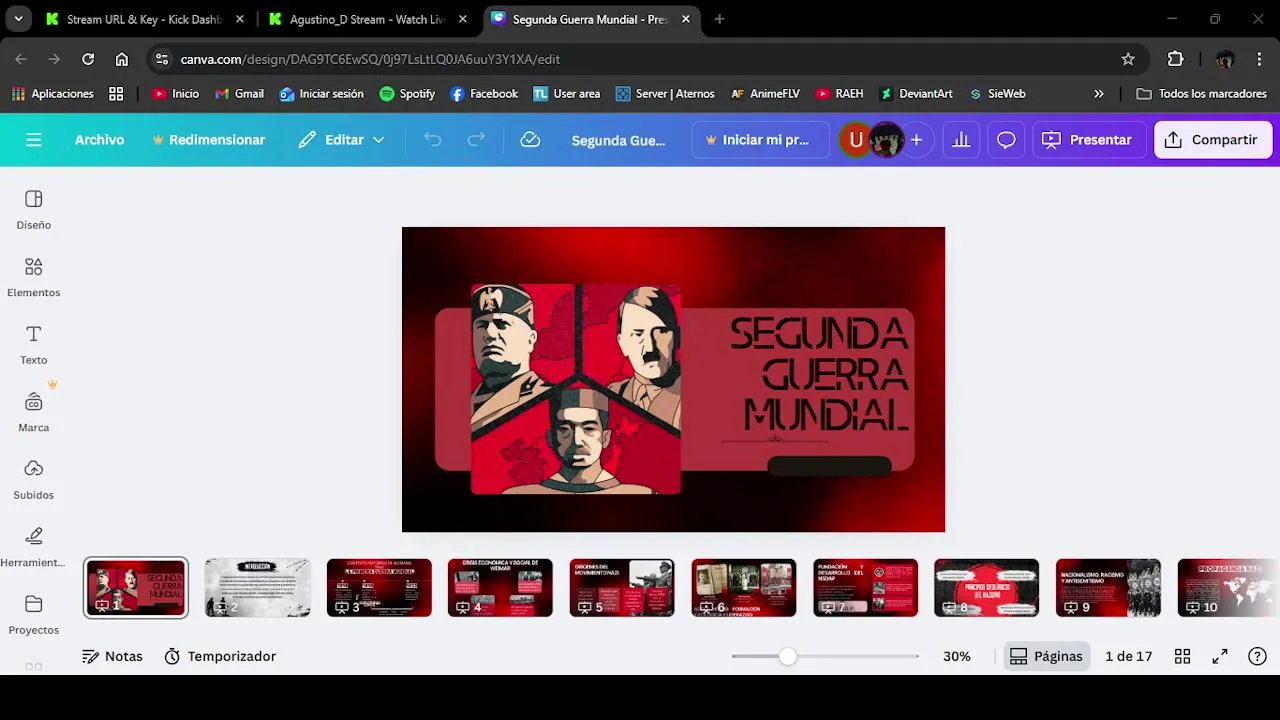Reload the page
Viewport: 1280px width, 720px height.
(x=88, y=59)
